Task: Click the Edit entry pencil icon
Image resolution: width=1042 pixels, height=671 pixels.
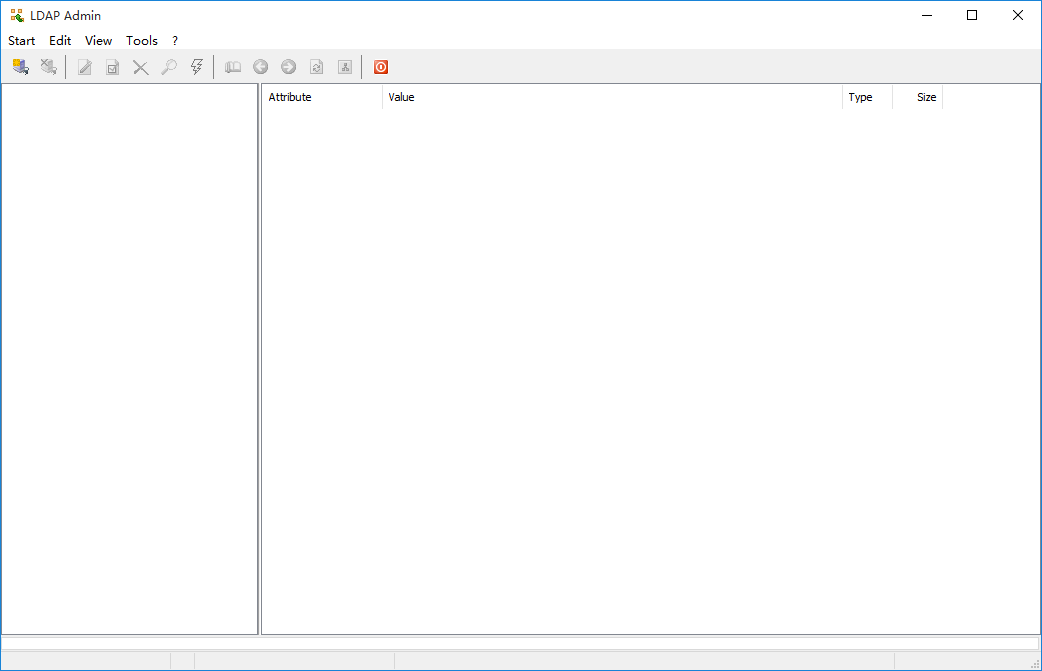Action: point(85,67)
